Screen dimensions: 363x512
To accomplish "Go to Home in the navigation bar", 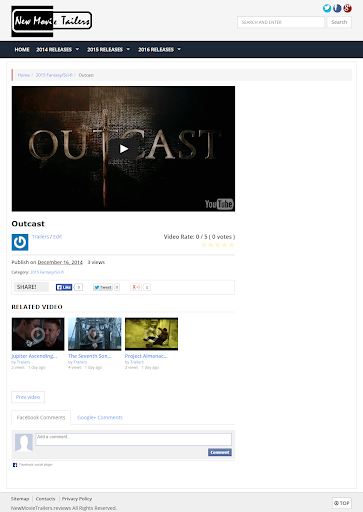I will (x=22, y=50).
